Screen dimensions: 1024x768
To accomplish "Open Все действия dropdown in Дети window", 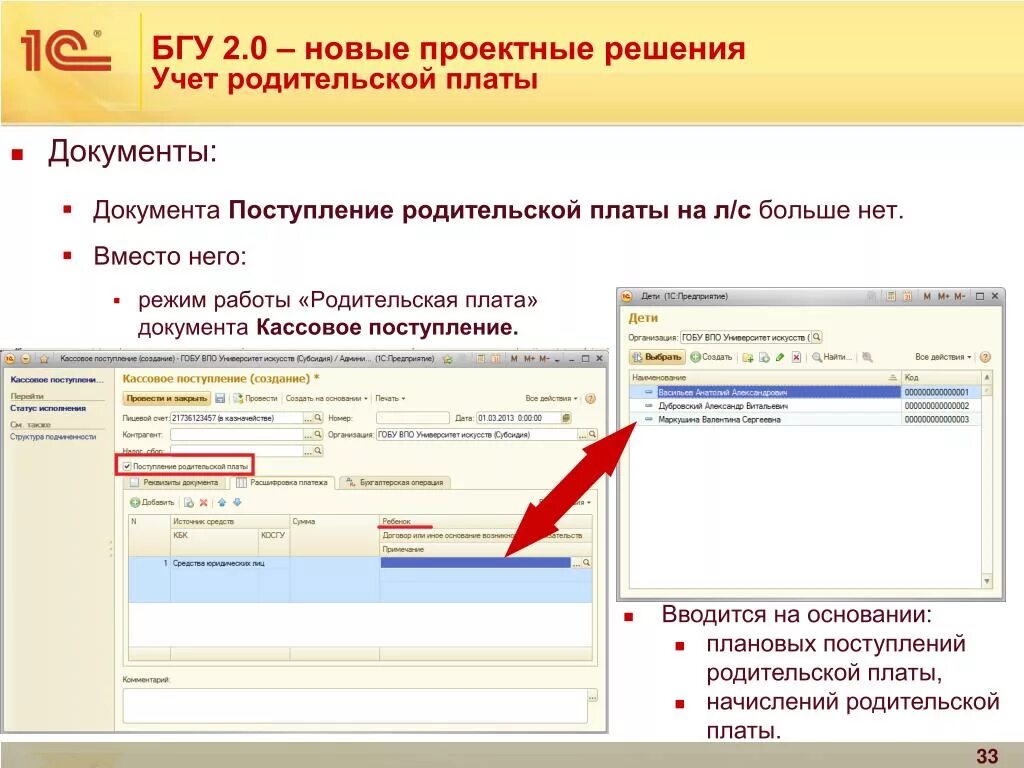I will tap(943, 357).
